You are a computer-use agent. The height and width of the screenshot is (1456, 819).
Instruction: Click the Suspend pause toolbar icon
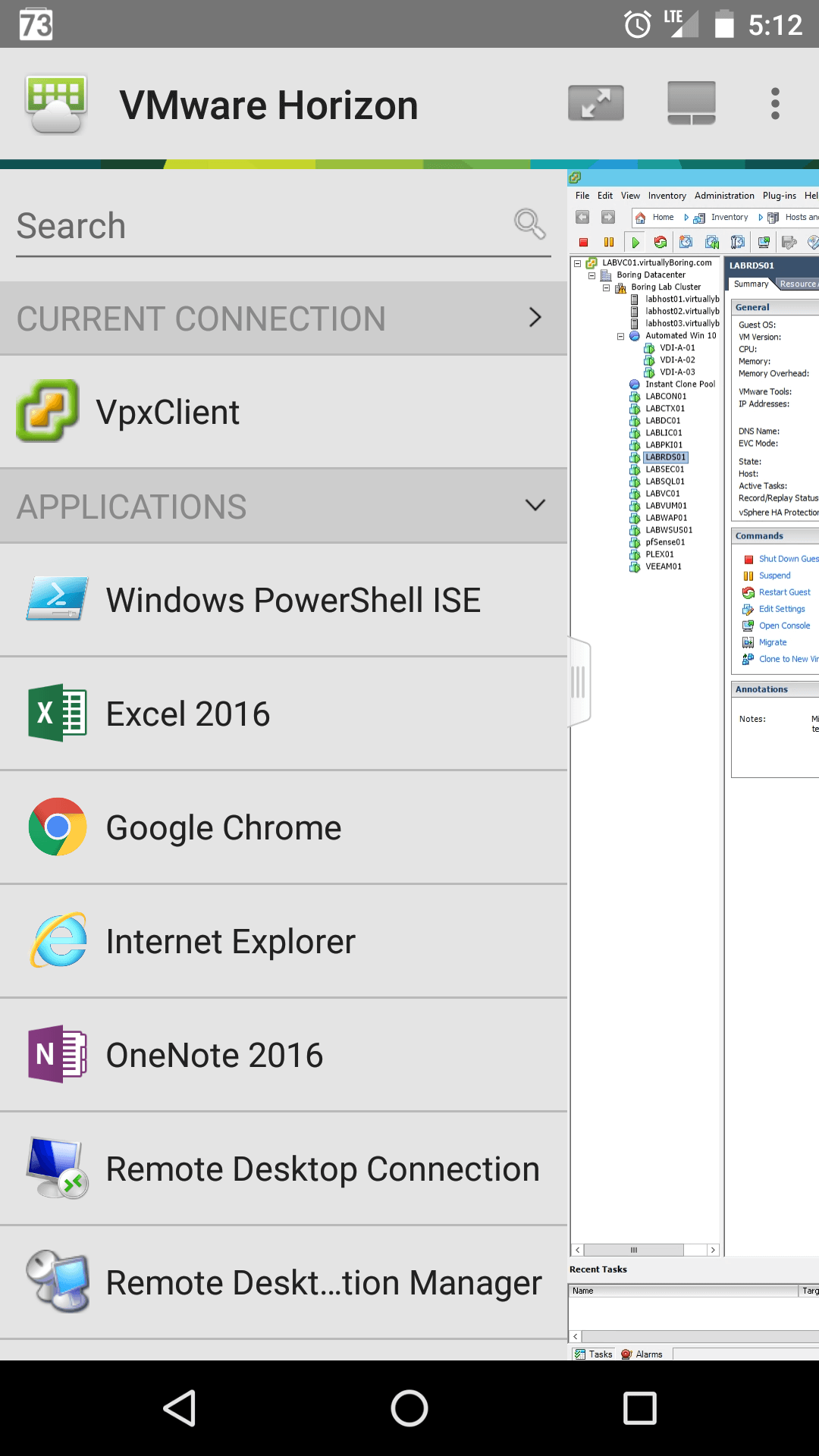(x=609, y=243)
